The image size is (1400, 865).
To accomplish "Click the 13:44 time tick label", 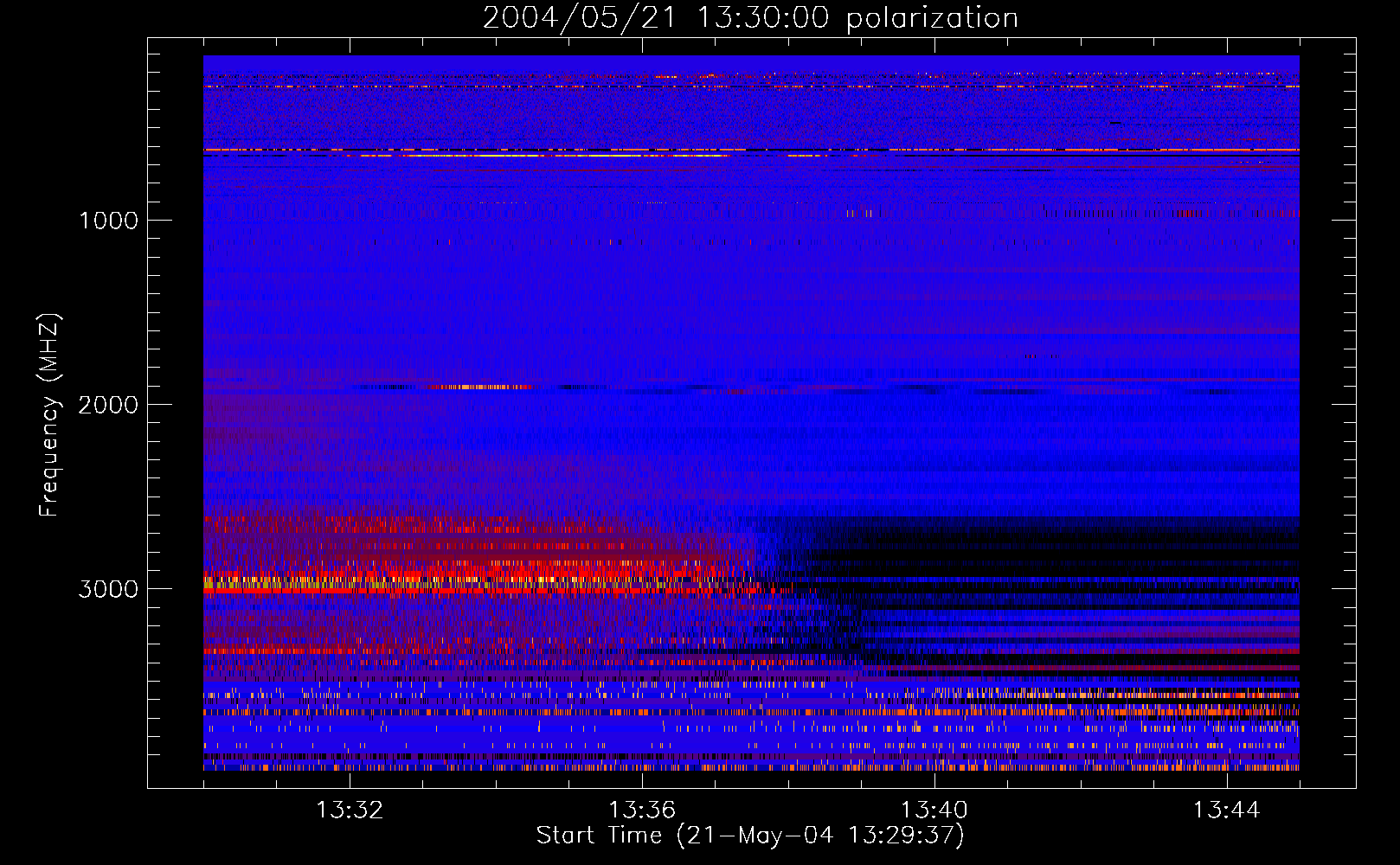I will [x=1227, y=811].
